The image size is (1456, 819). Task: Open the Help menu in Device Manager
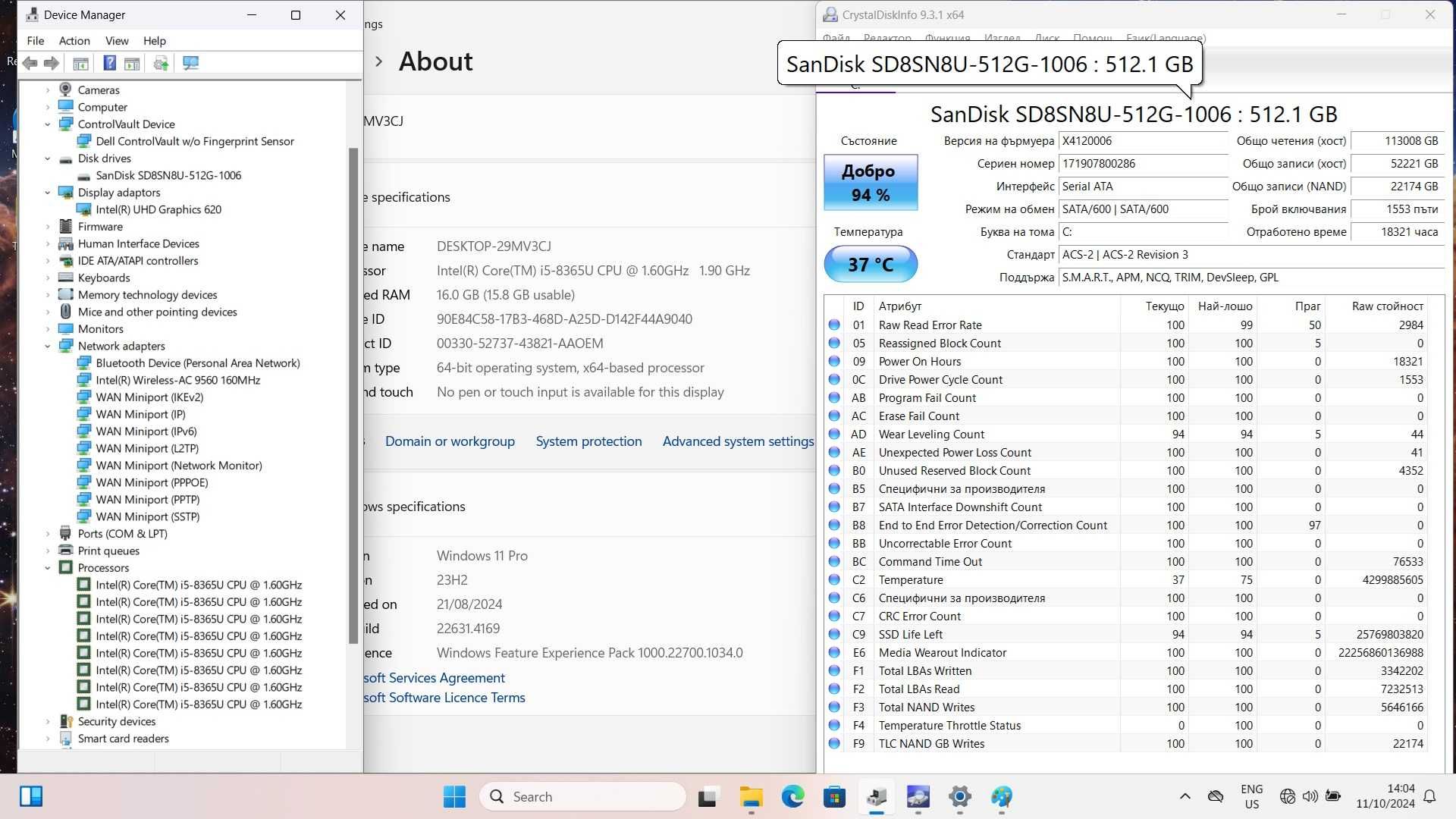155,41
